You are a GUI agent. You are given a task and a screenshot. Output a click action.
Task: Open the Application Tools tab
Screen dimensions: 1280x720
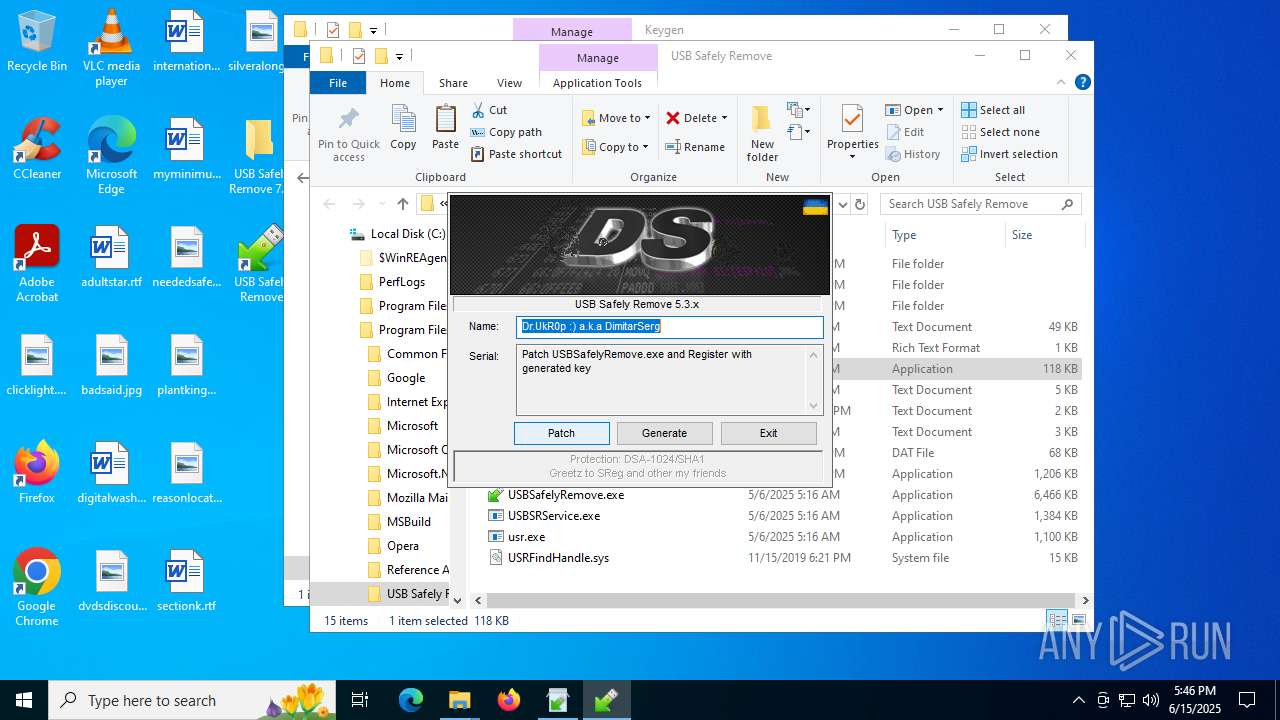click(597, 83)
